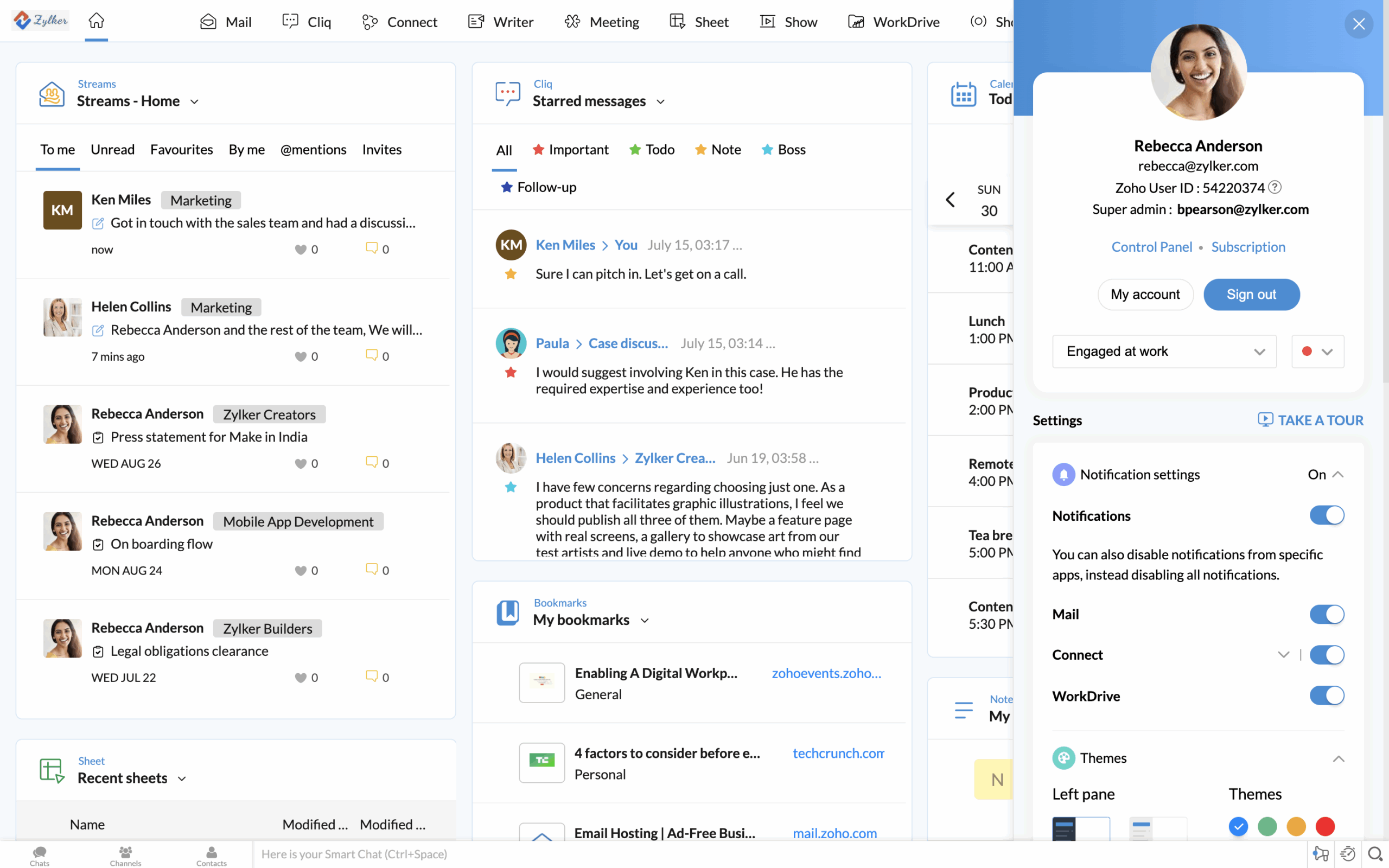Viewport: 1389px width, 868px height.
Task: Switch to the Unread tab
Action: pos(112,150)
